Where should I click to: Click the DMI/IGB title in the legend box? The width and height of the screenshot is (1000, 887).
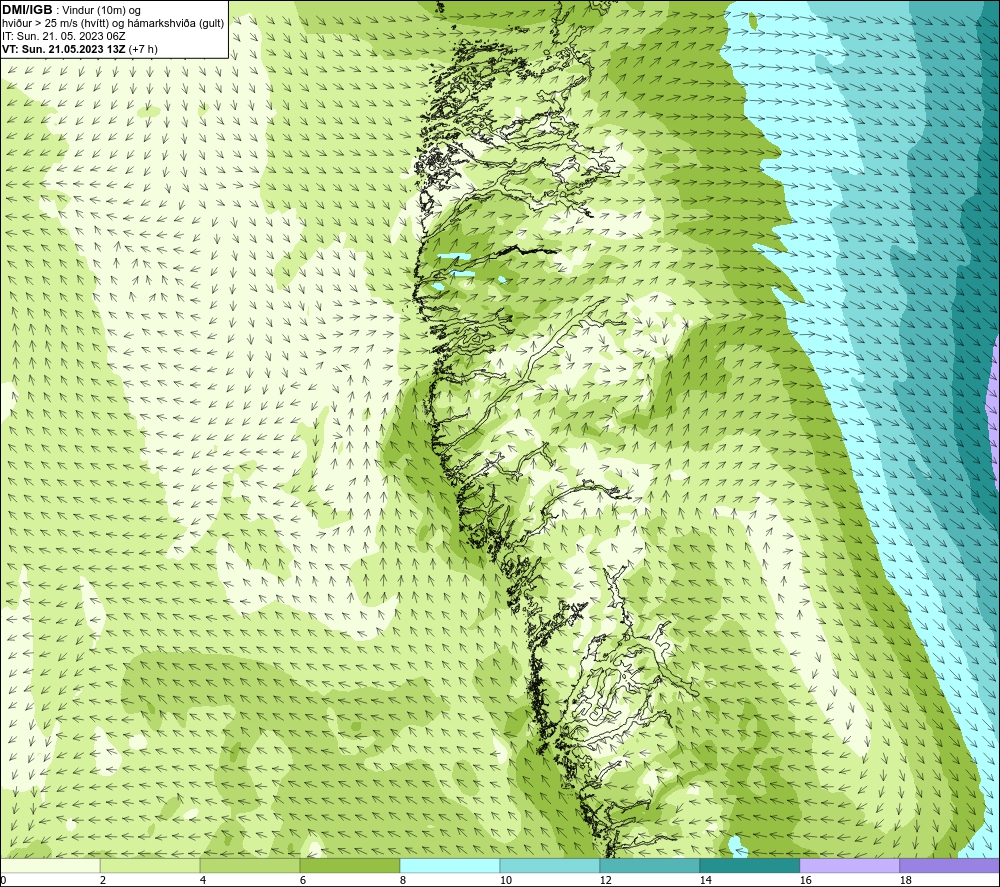(x=27, y=10)
